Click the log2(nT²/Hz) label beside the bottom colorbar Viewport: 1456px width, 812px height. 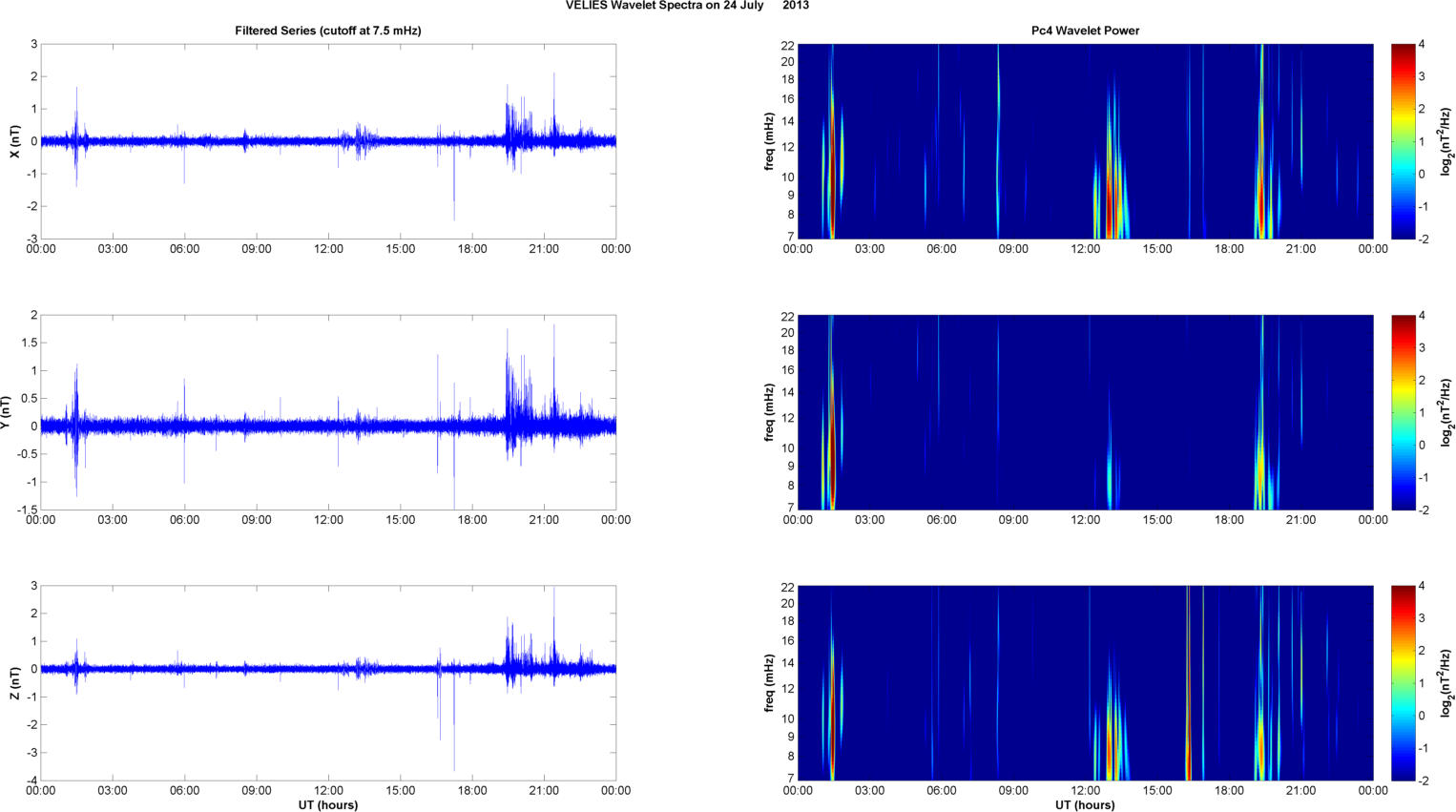pyautogui.click(x=1446, y=683)
